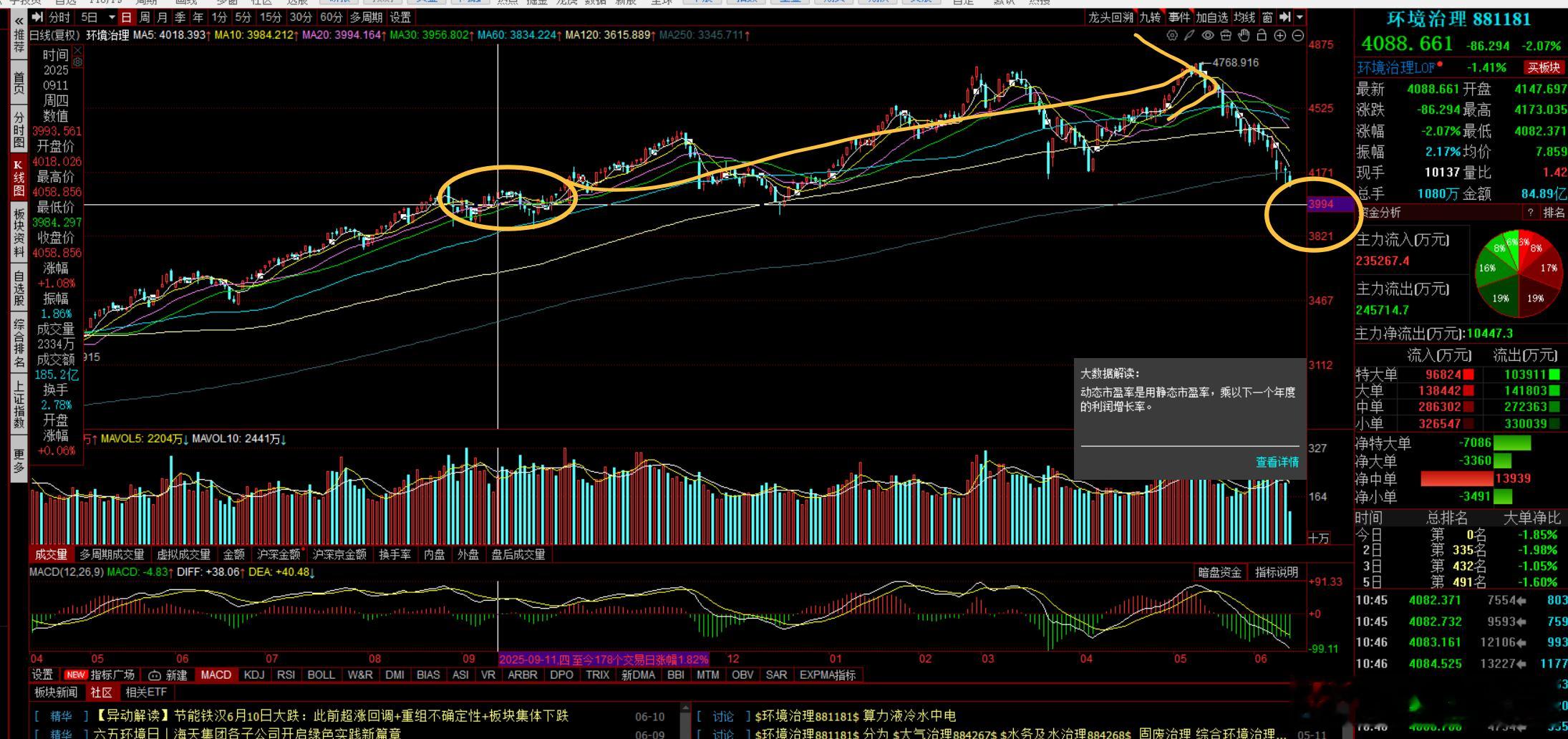Open news about 节能铁汉6月10日大跌
1568x739 pixels.
coord(331,715)
